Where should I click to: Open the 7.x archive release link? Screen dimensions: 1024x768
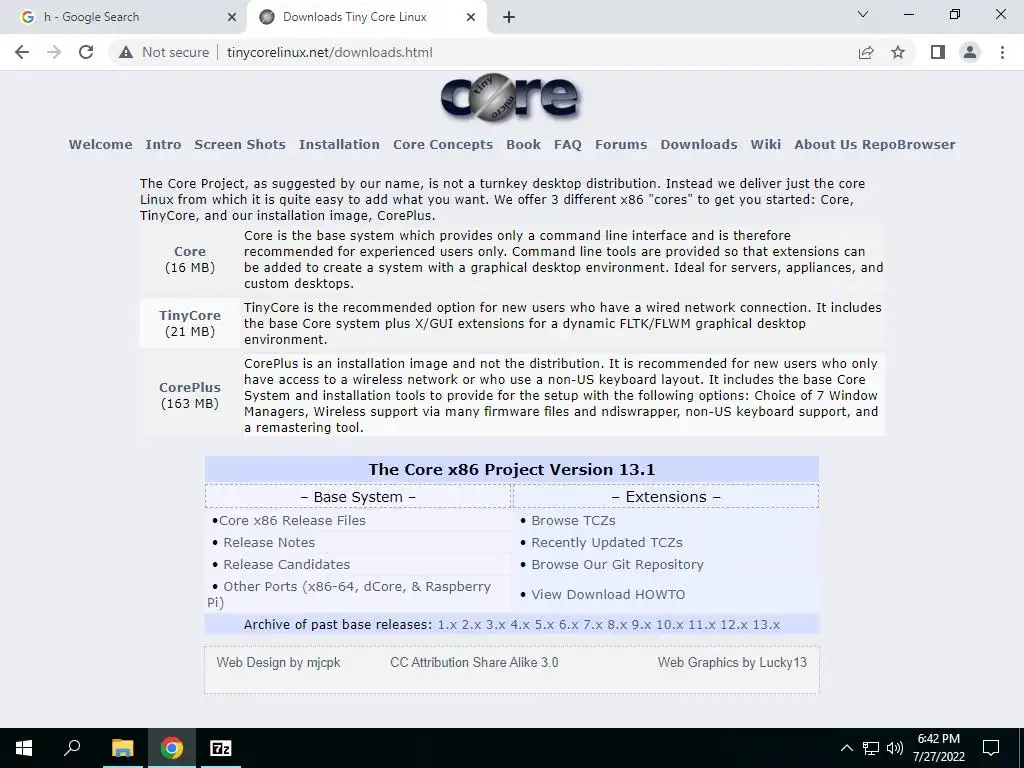click(x=593, y=624)
